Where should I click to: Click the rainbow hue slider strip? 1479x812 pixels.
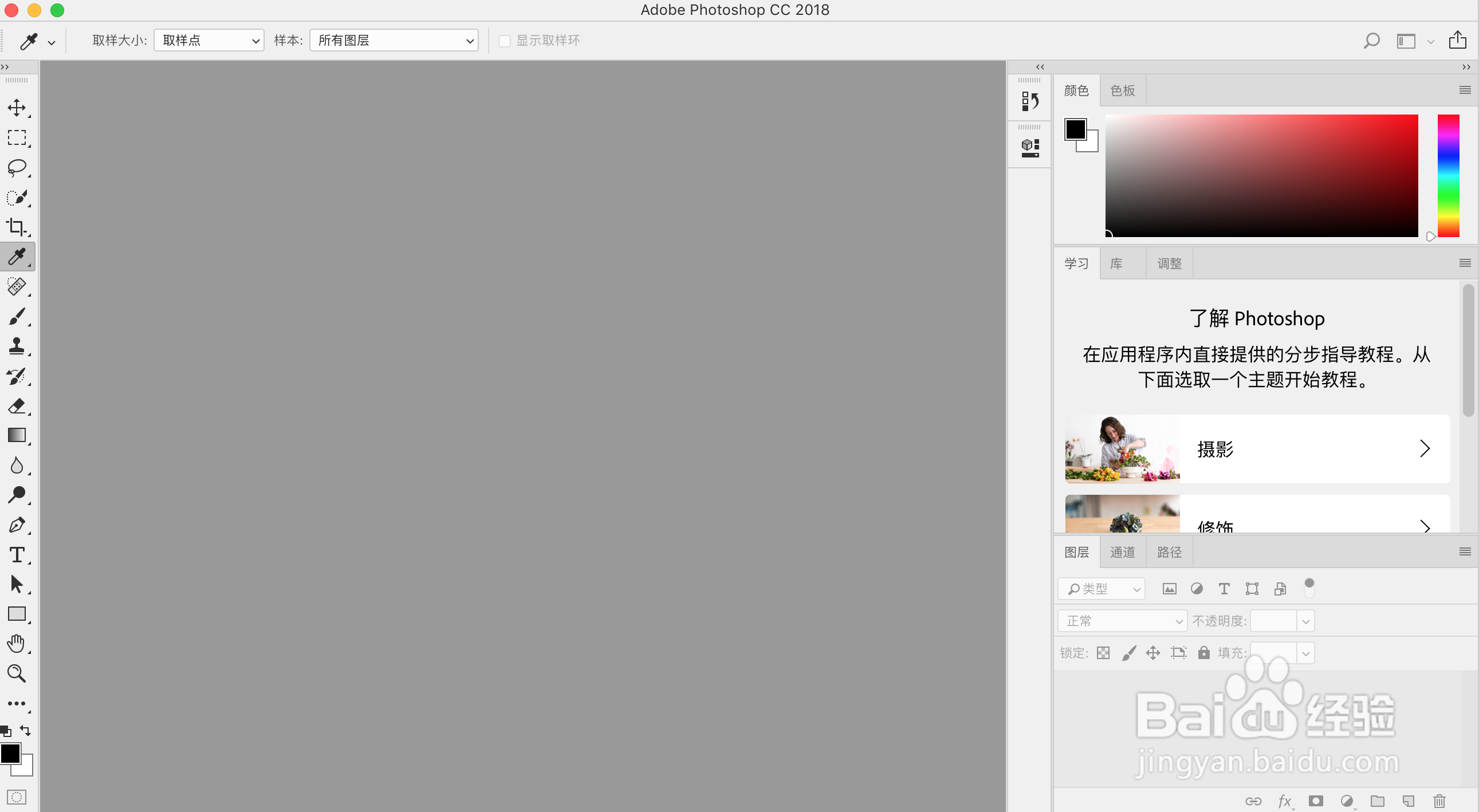click(x=1448, y=175)
